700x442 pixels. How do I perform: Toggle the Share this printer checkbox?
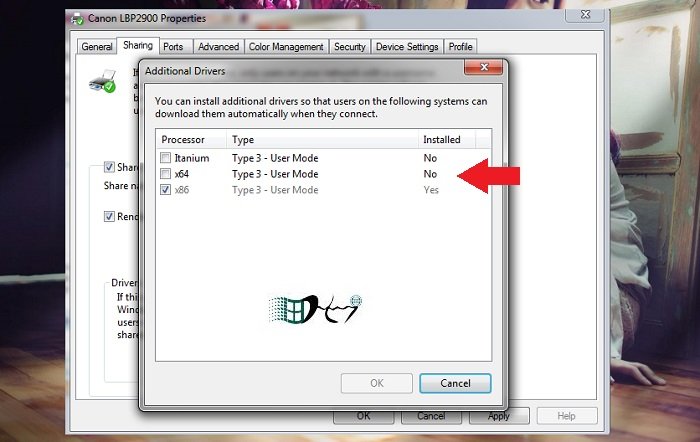click(109, 169)
